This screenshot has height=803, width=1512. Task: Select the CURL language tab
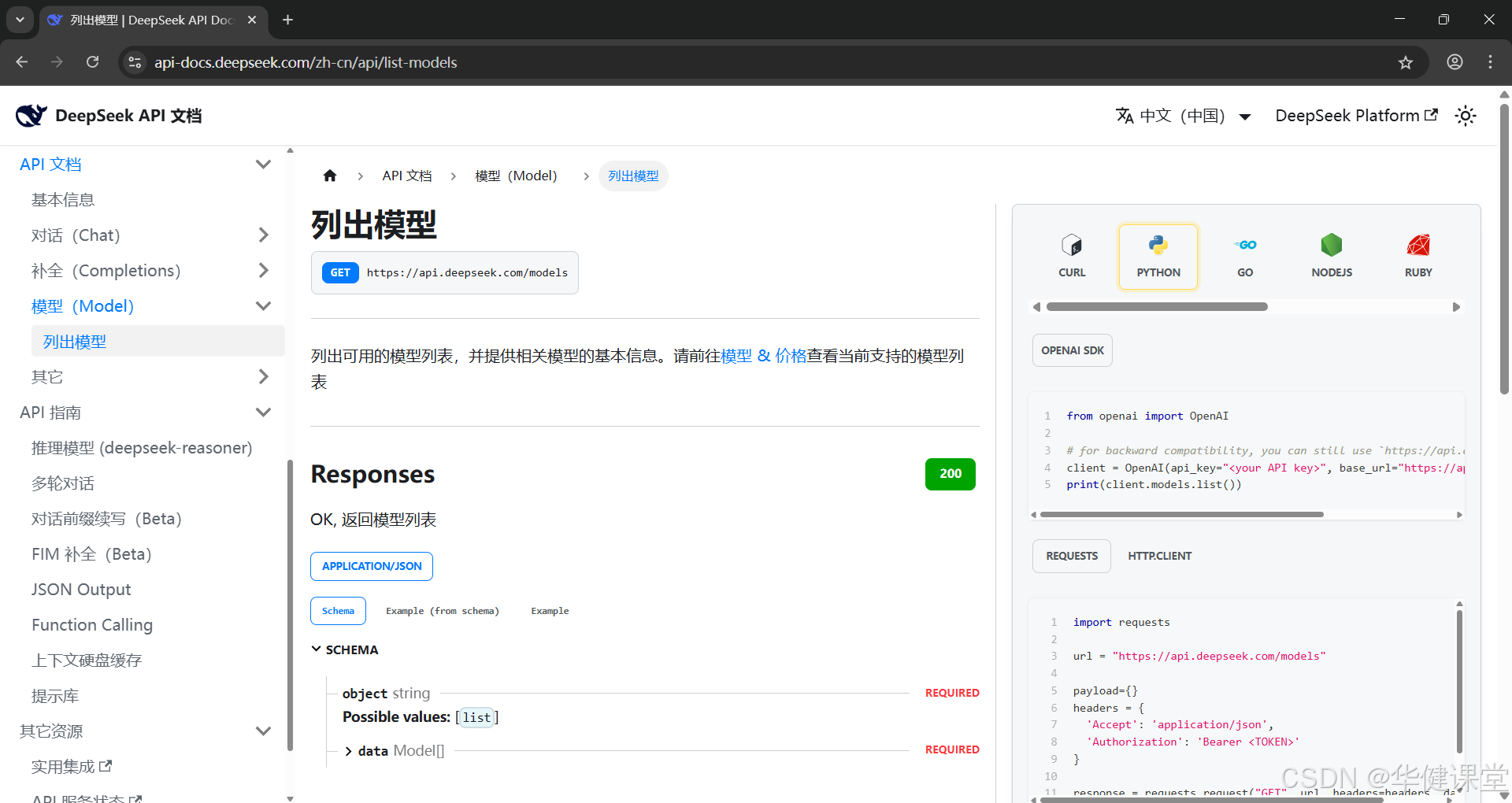(x=1072, y=257)
